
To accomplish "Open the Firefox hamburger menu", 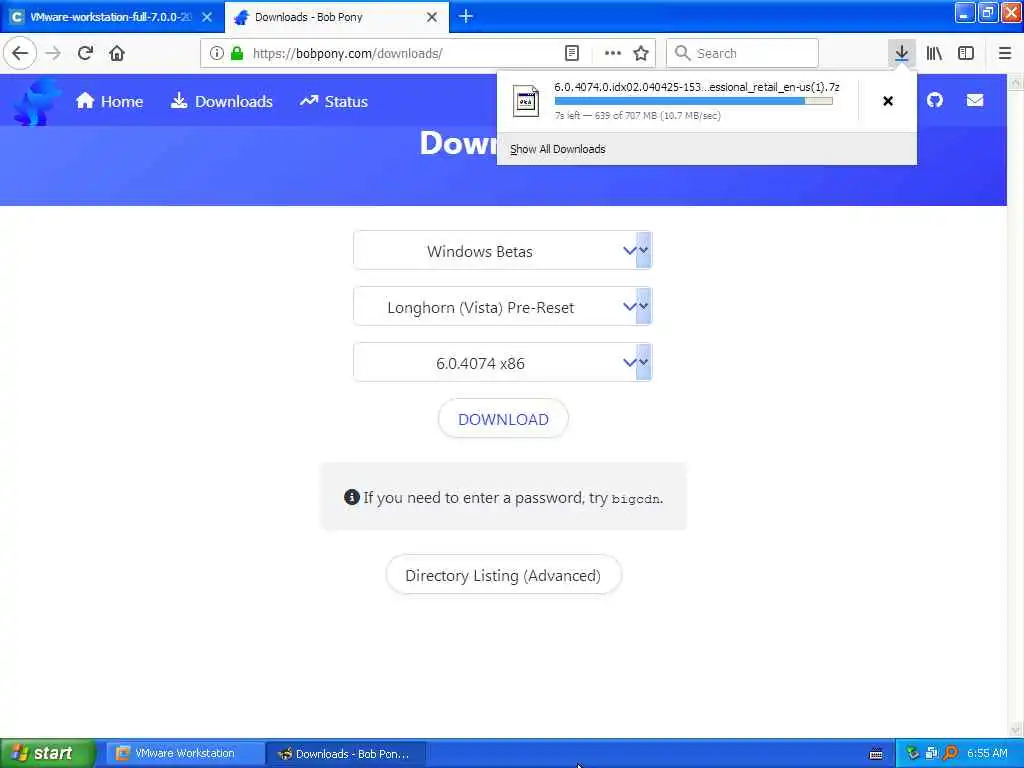I will [1005, 53].
